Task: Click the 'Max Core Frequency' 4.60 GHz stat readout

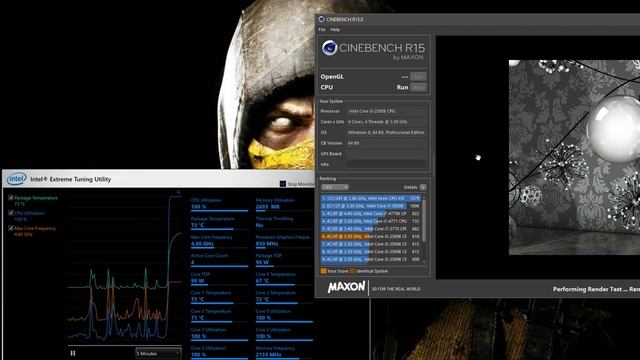Action: pos(219,241)
